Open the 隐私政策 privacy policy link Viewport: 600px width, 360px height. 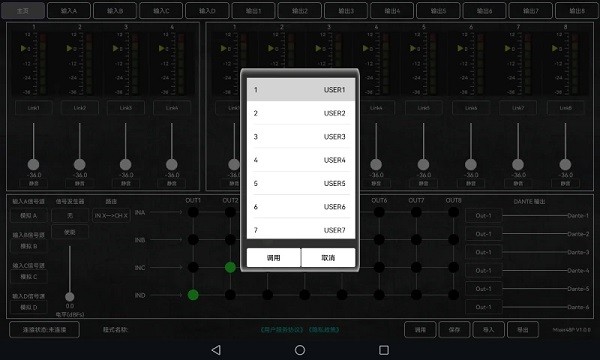click(324, 329)
